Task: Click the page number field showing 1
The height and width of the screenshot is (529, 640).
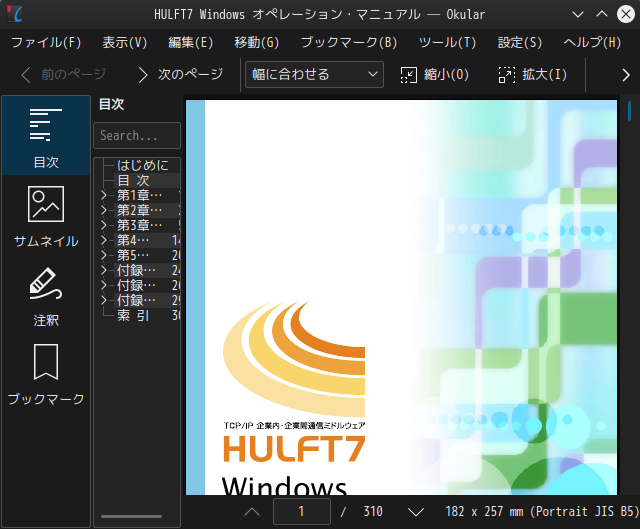Action: coord(302,511)
